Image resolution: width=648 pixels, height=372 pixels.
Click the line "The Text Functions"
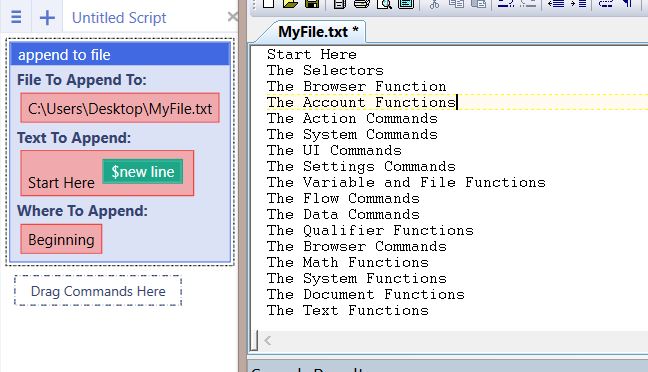pos(348,310)
